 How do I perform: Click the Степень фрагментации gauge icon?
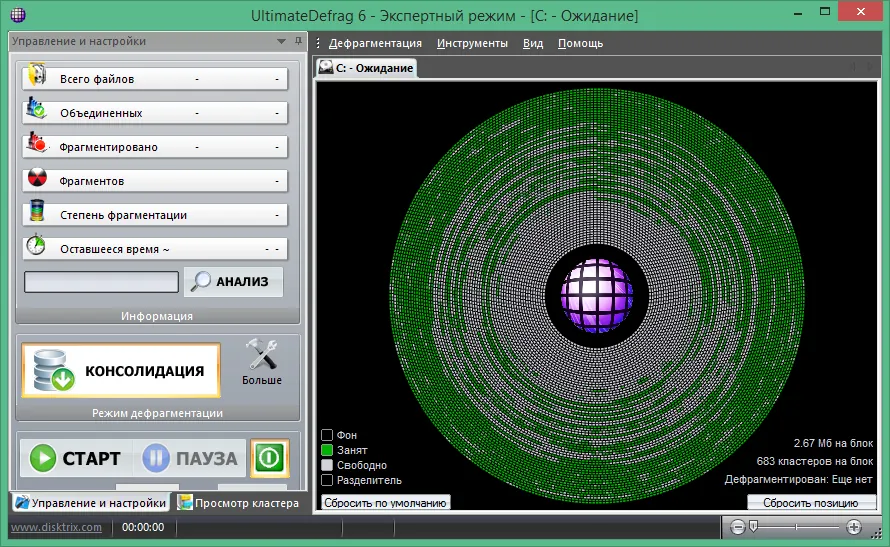[37, 211]
